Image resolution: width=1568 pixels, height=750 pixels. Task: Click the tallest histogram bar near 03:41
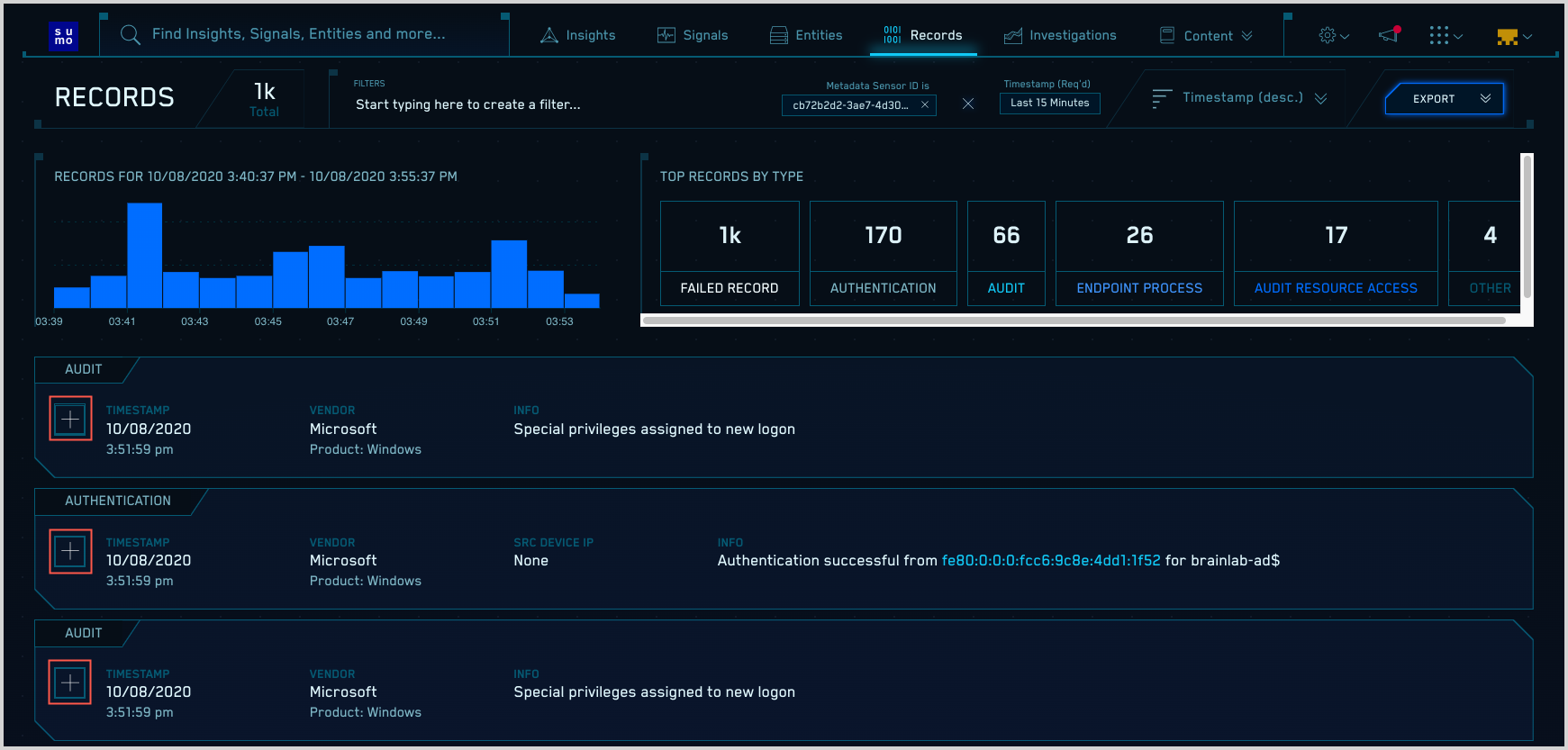pos(144,256)
